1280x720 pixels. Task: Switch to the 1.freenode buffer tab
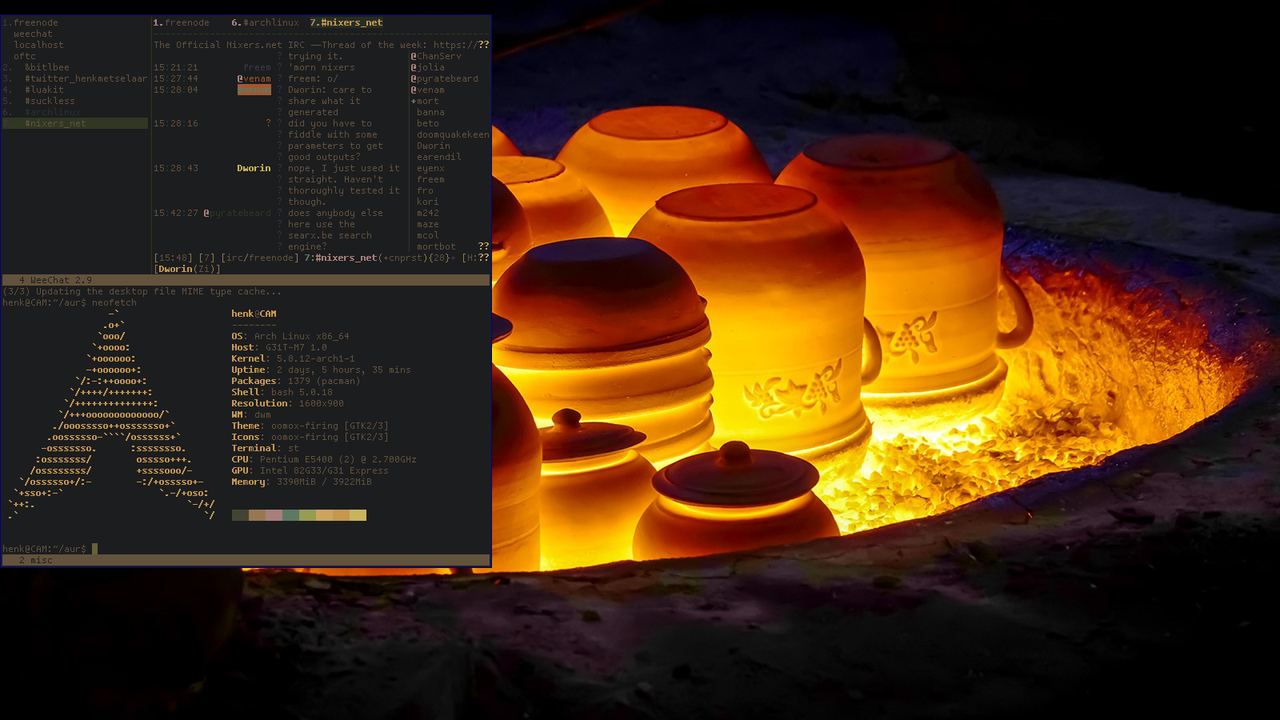click(182, 22)
